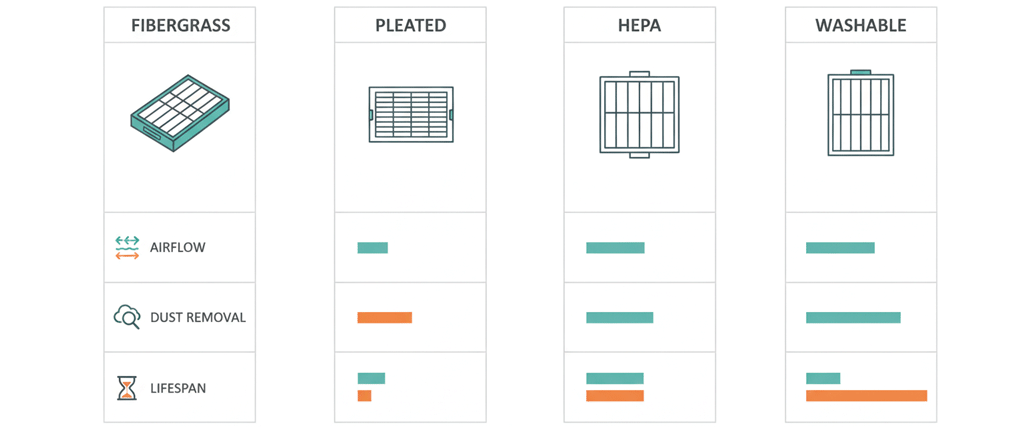Viewport: 1021px width, 427px height.
Task: Click the Airflow arrows icon
Action: (127, 248)
